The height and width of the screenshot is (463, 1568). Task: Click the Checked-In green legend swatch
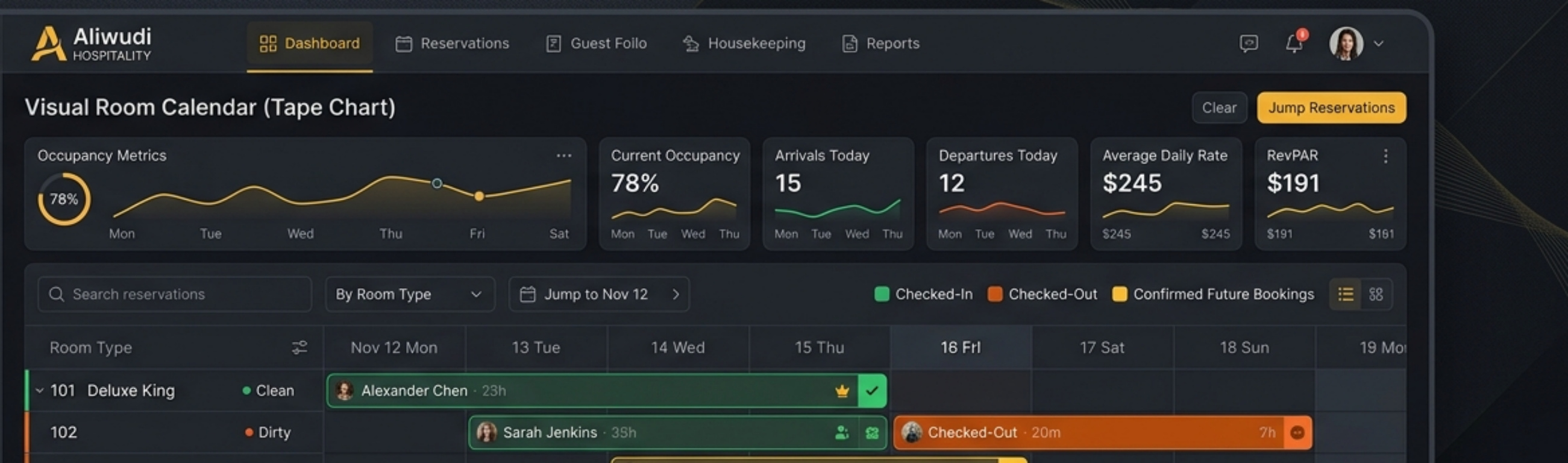click(x=882, y=294)
